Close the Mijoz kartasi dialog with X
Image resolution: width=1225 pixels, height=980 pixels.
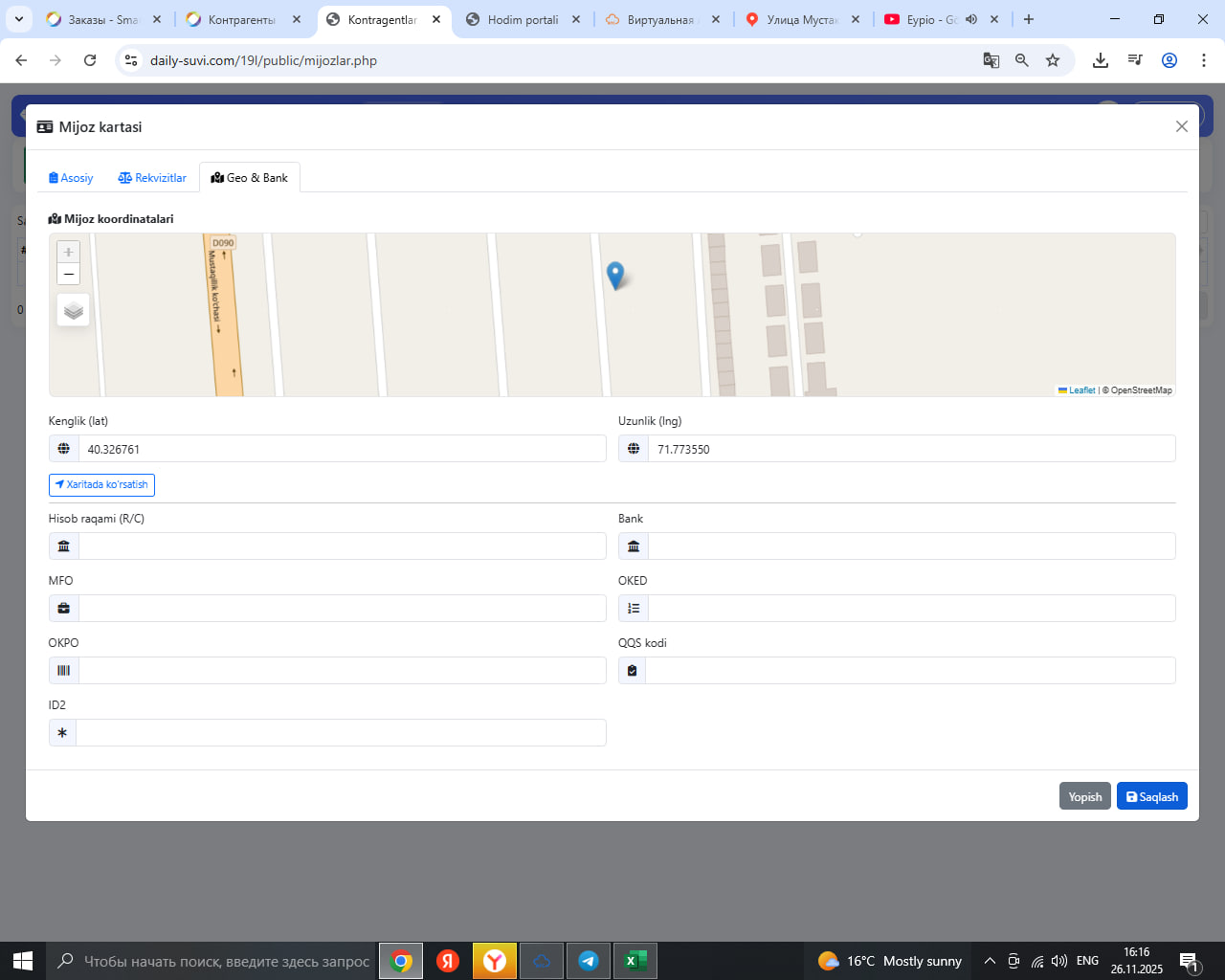[x=1181, y=126]
